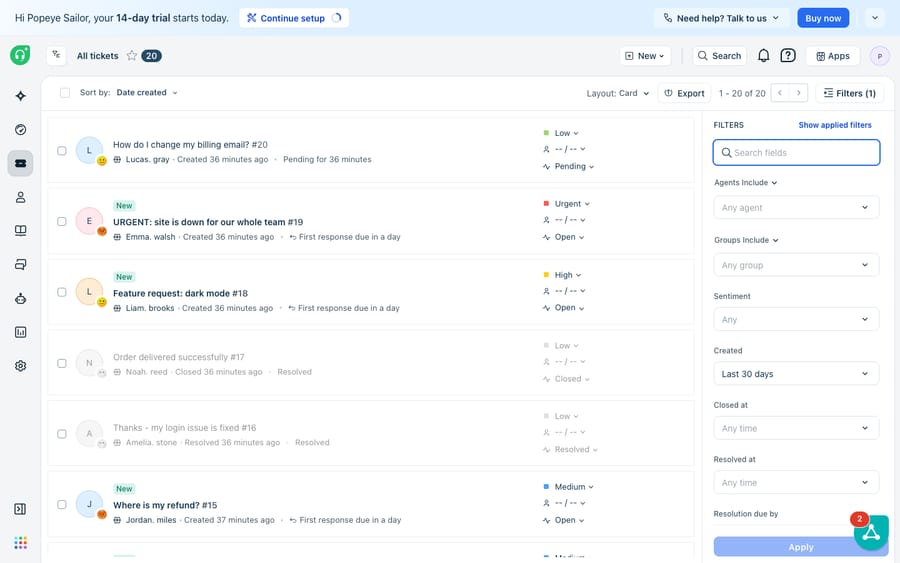This screenshot has height=563, width=900.
Task: Star the All tickets view
Action: pos(132,56)
